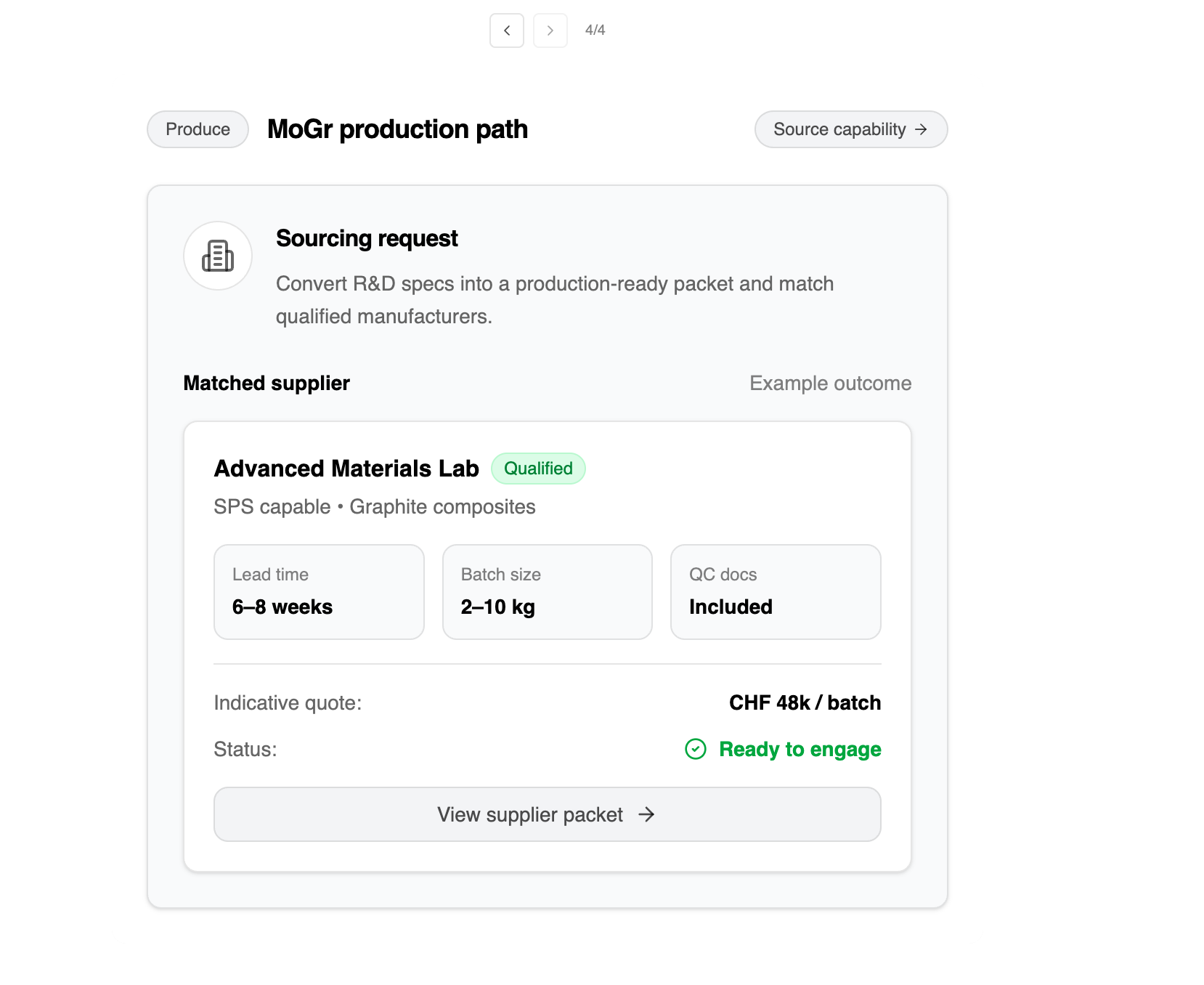
Task: Open View supplier packet
Action: coord(547,814)
